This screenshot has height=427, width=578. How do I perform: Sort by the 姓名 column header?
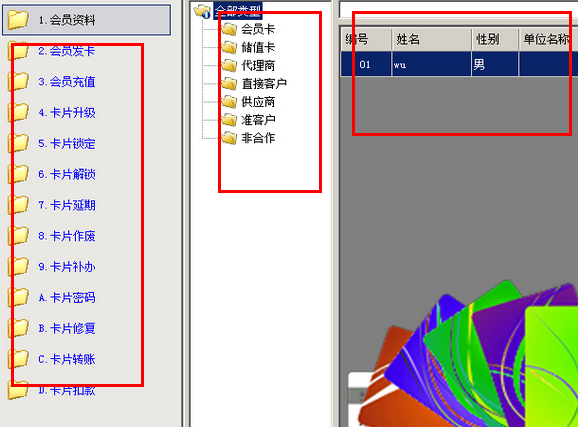click(432, 39)
